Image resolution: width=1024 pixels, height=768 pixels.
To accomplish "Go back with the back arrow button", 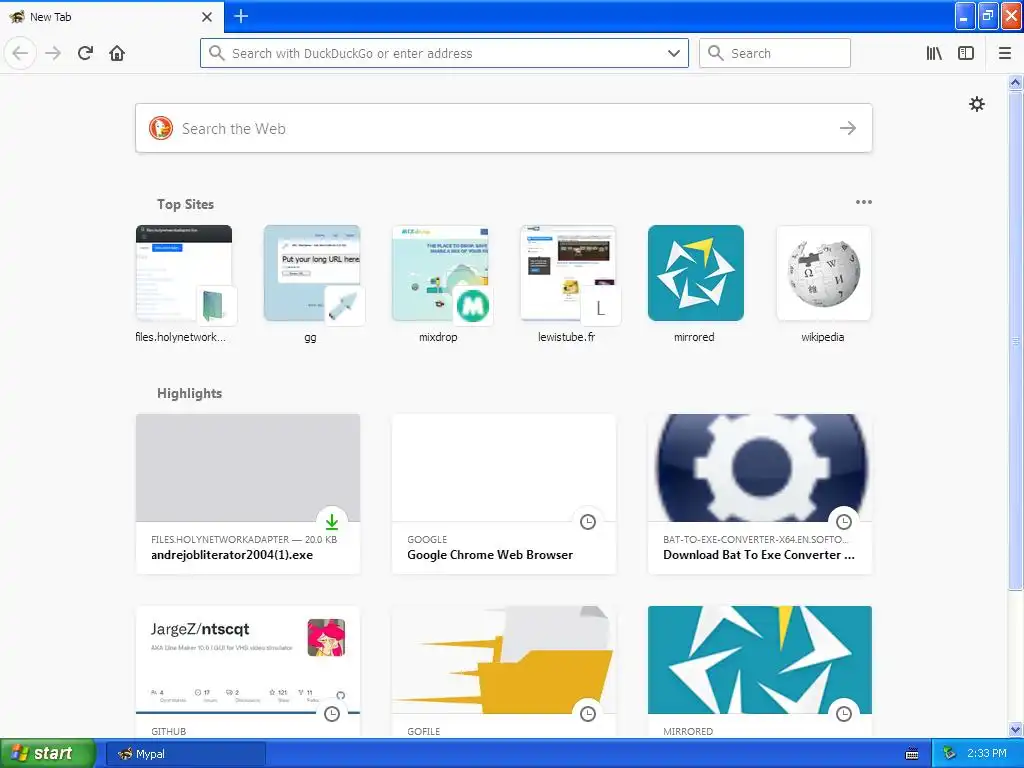I will coord(20,53).
